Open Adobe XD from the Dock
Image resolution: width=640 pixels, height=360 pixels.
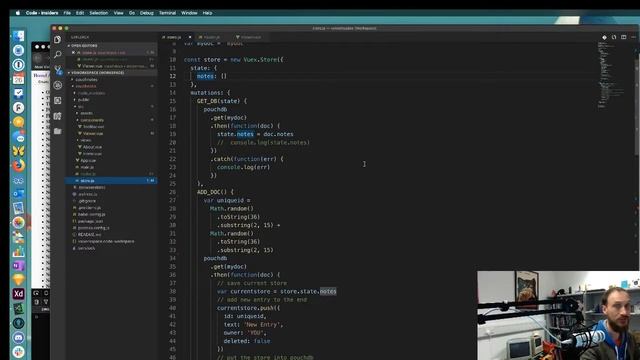[x=18, y=294]
